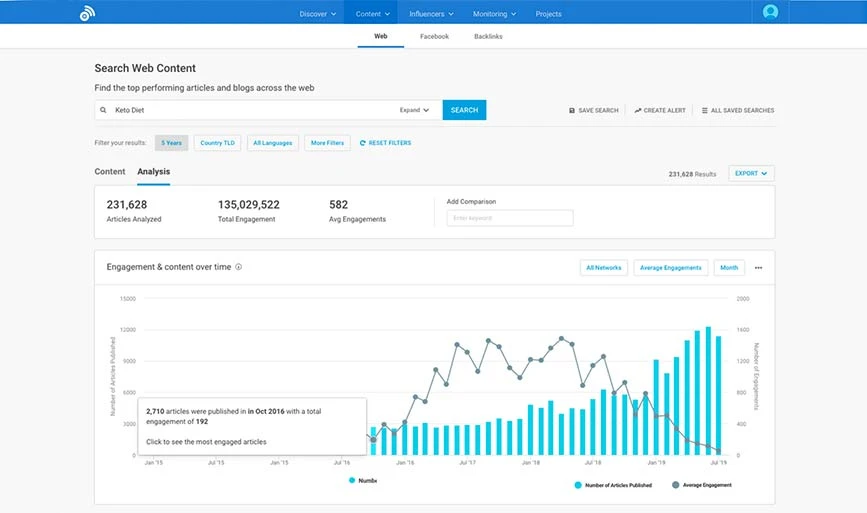Go to Projects in top navigation
The width and height of the screenshot is (867, 513).
coord(549,14)
